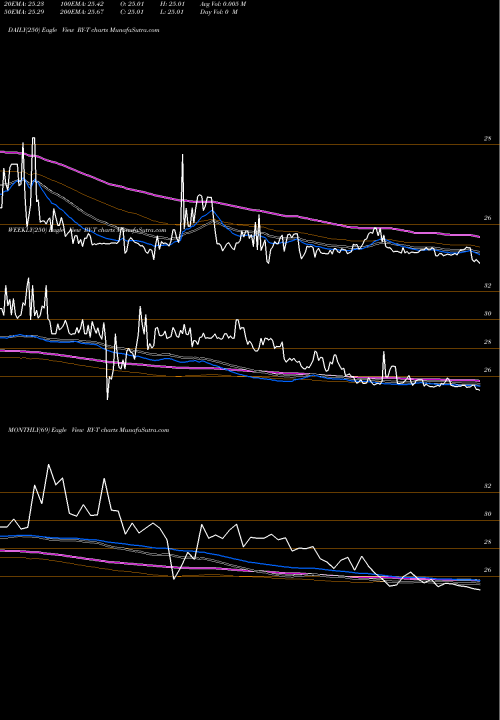
Task: Click the open price 'O:' value
Action: 133,4
